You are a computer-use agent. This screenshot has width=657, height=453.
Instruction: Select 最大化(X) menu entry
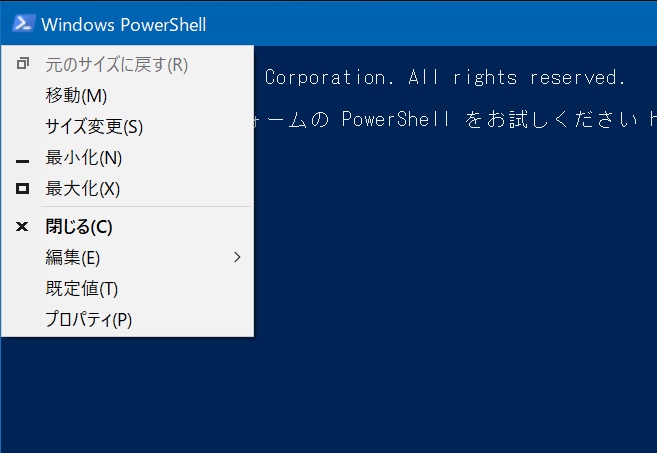point(127,189)
